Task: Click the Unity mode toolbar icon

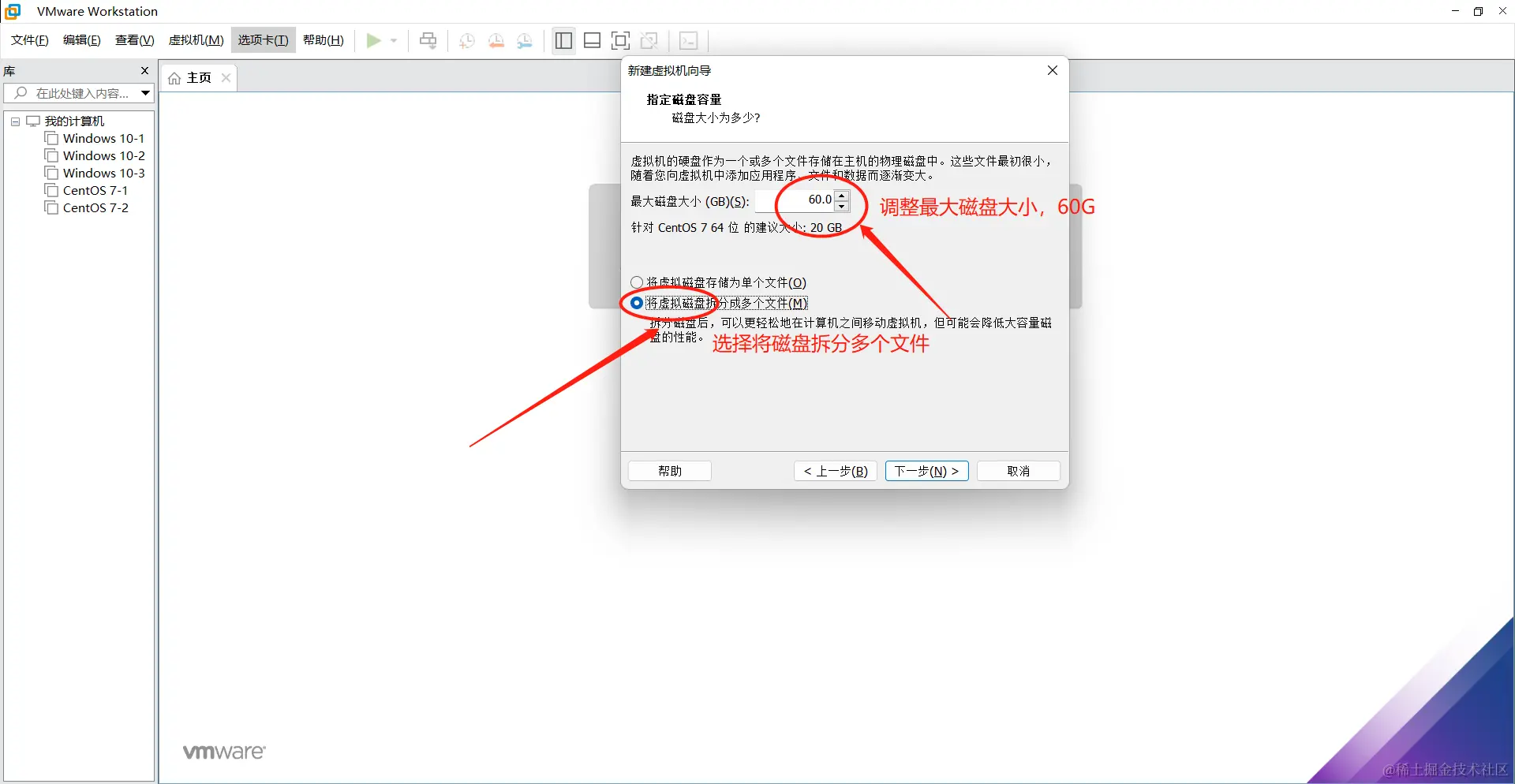Action: [649, 40]
